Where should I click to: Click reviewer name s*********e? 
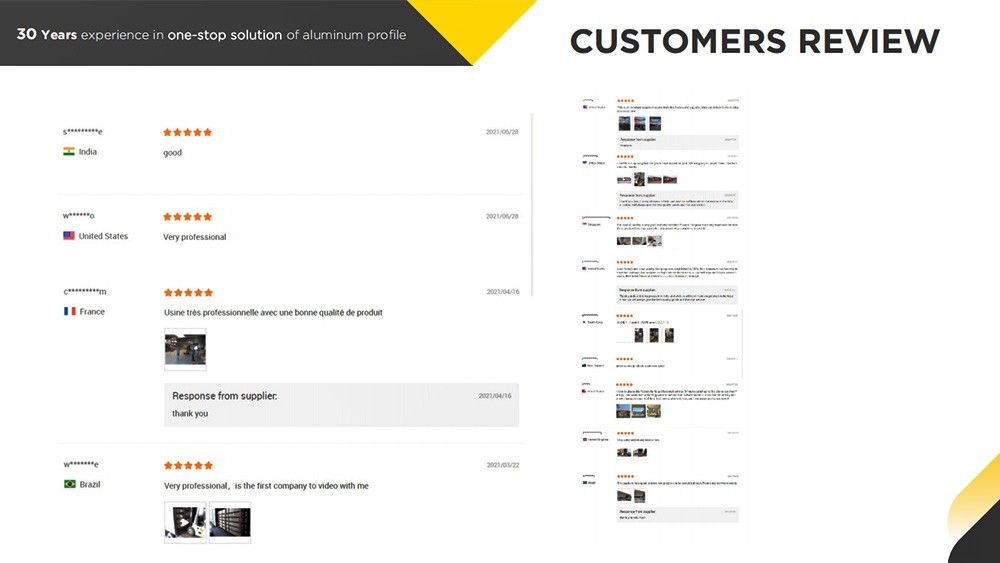click(83, 132)
